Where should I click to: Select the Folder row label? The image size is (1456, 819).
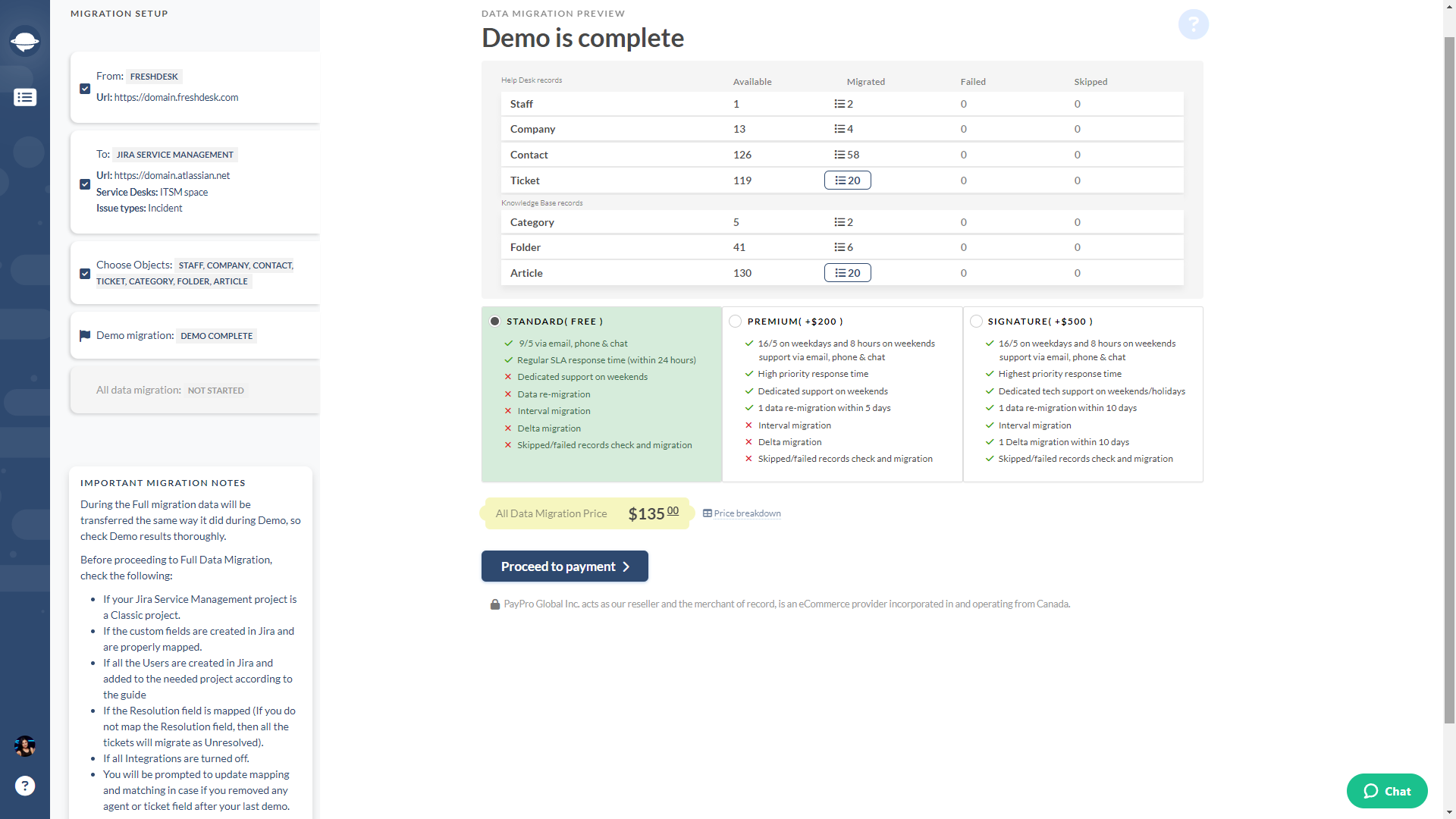click(525, 247)
